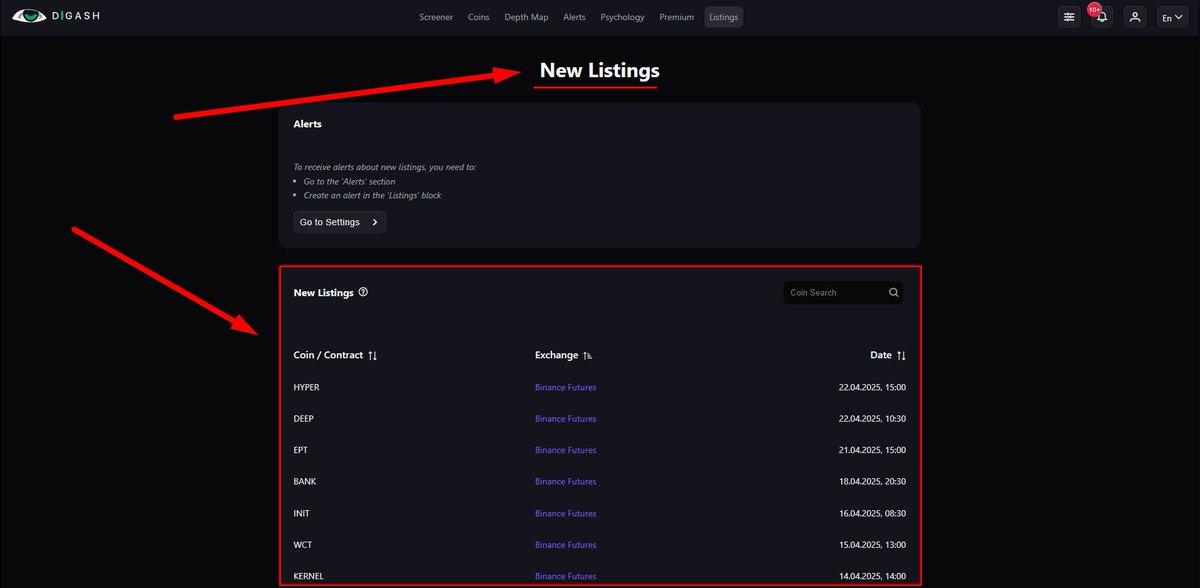Click the date 22.04.2025, 15:00

pos(872,387)
